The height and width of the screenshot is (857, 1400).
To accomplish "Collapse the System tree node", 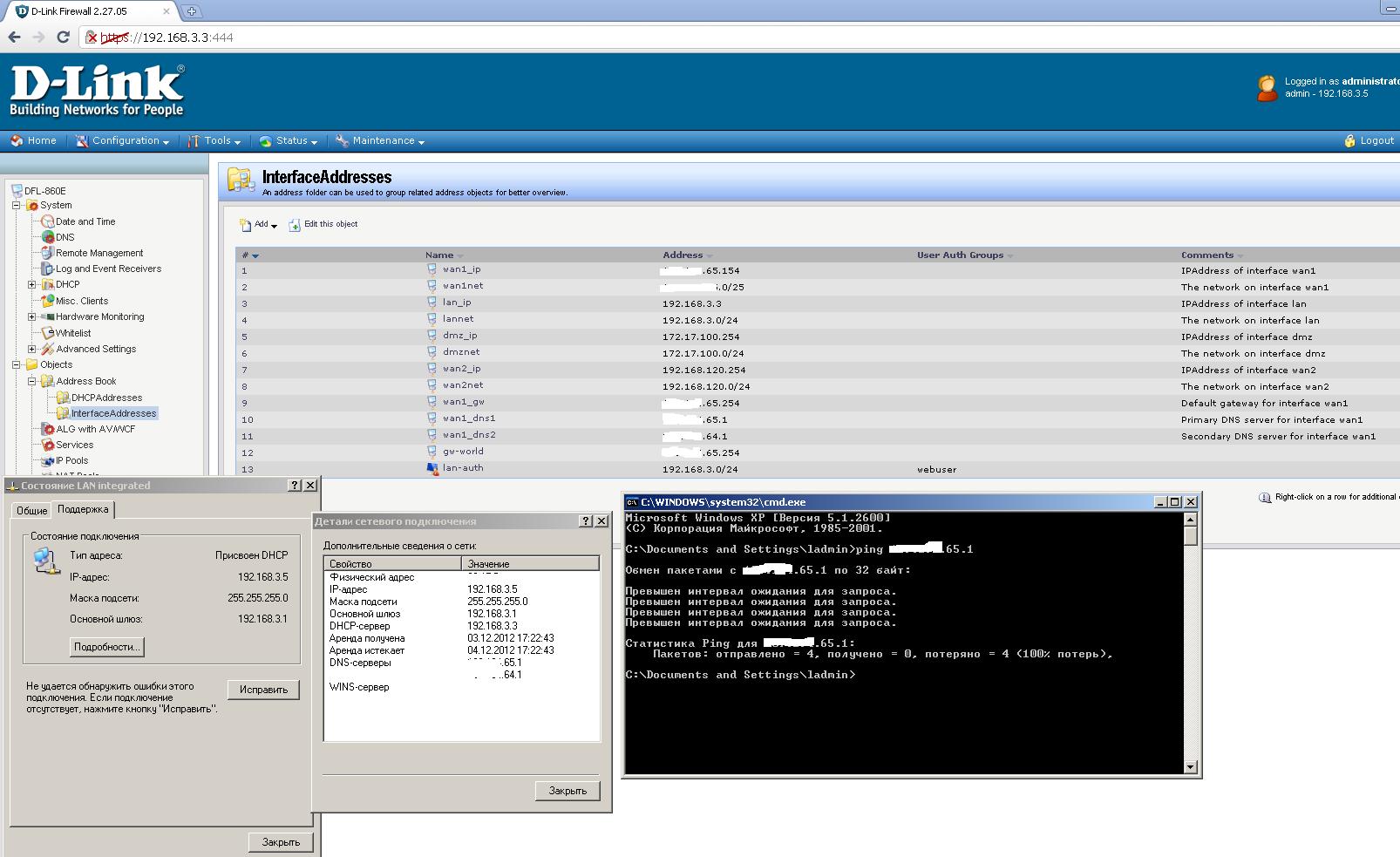I will 16,206.
